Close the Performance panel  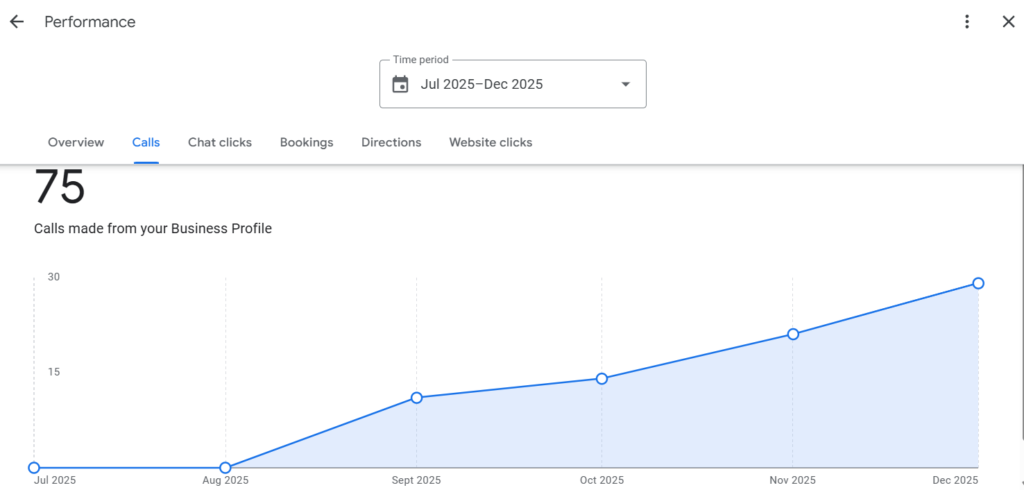point(1008,22)
